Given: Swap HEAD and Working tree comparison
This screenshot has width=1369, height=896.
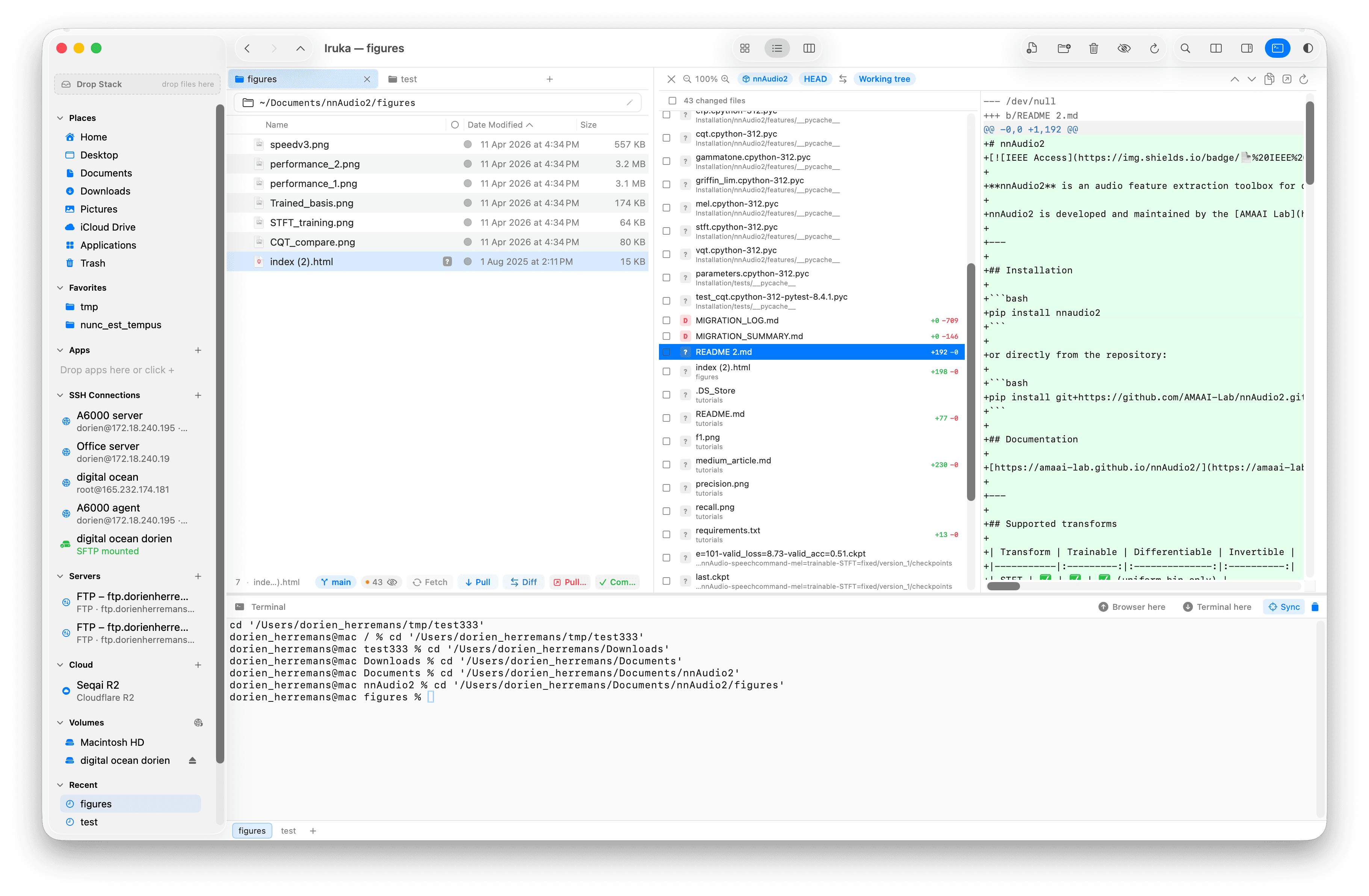Looking at the screenshot, I should tap(843, 79).
